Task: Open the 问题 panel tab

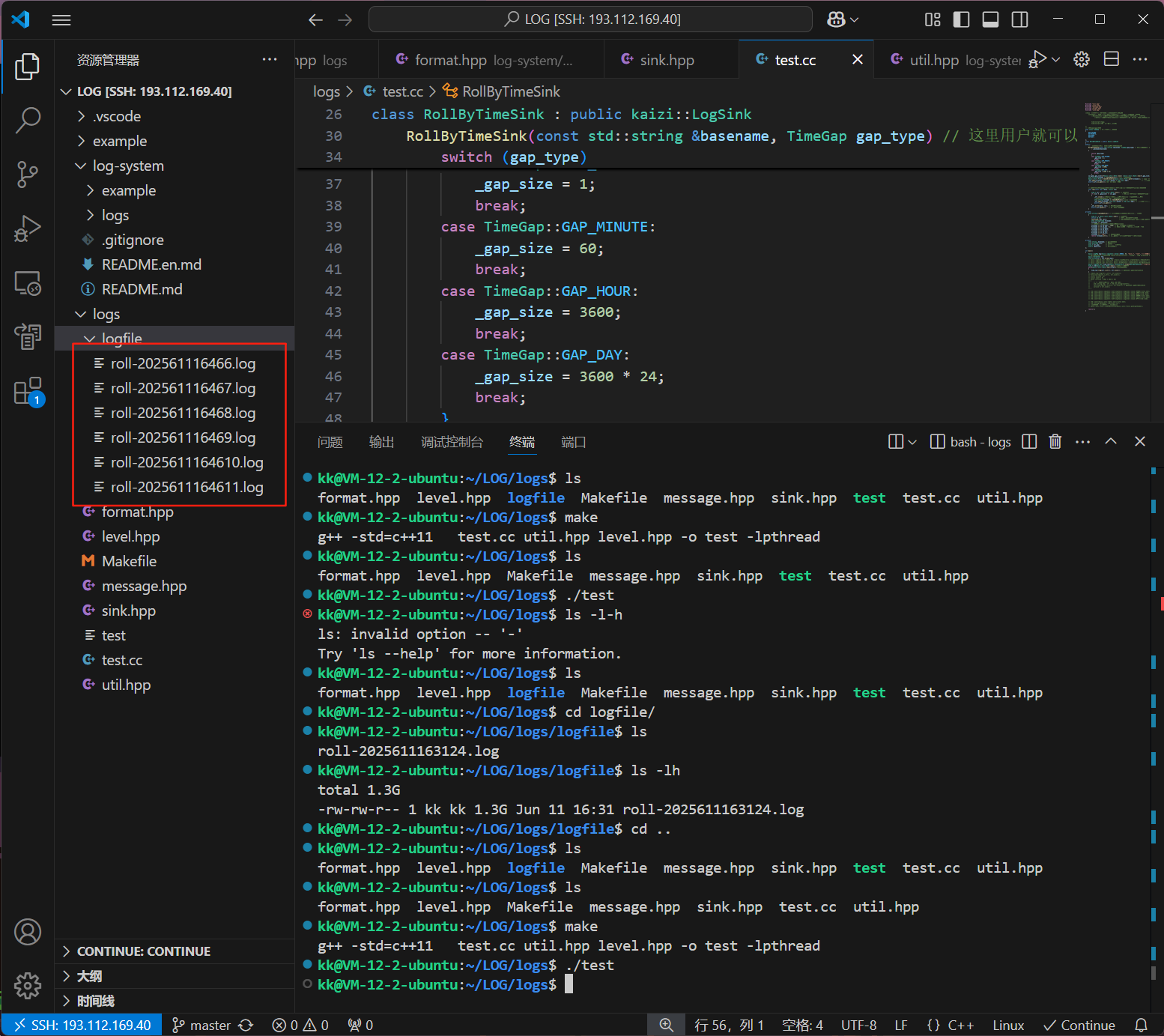Action: tap(330, 442)
